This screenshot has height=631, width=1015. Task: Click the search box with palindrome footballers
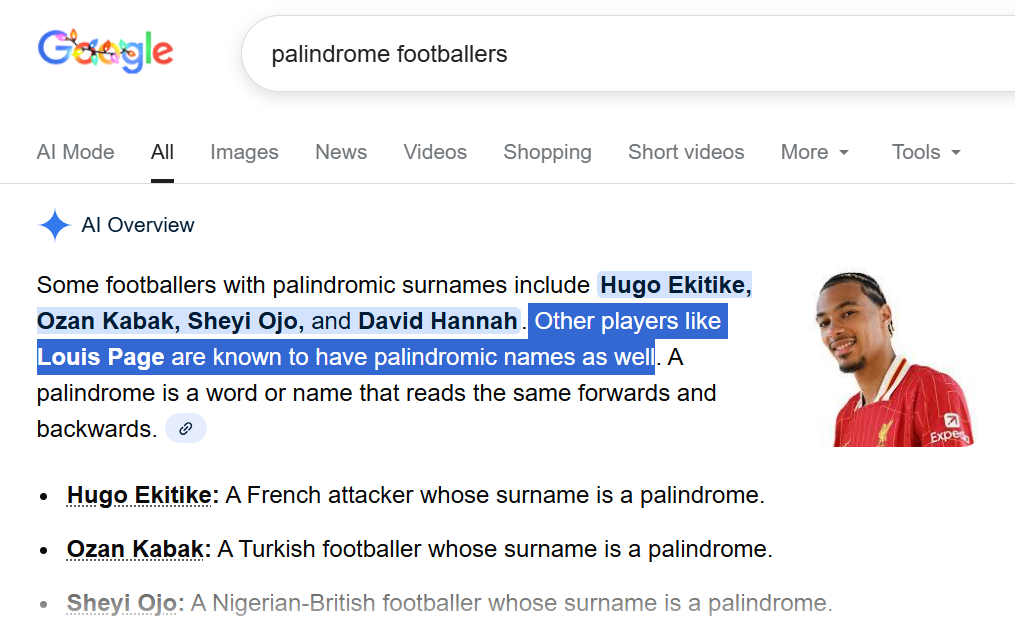click(x=600, y=54)
